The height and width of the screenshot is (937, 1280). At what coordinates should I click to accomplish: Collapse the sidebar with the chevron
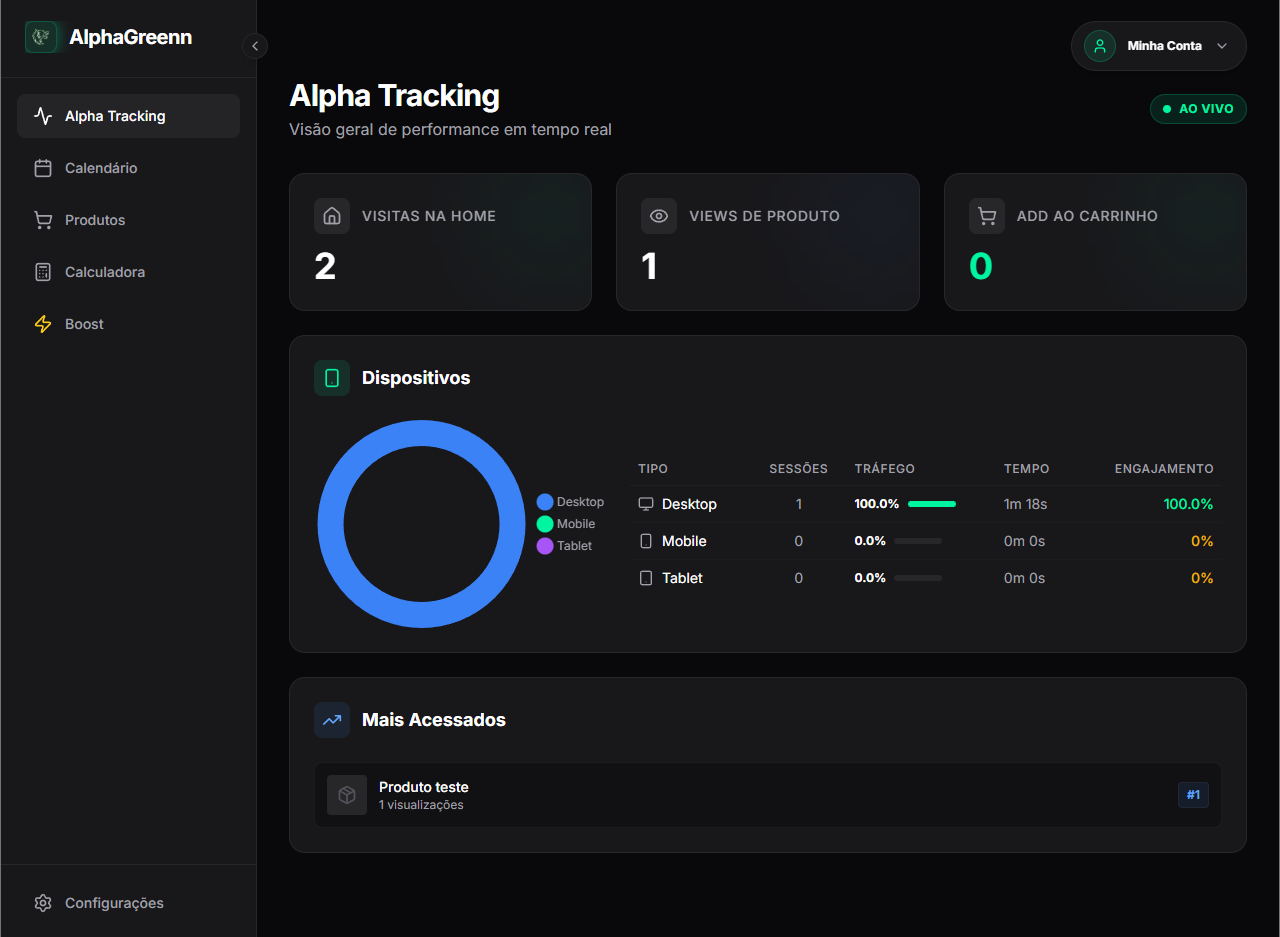point(255,45)
